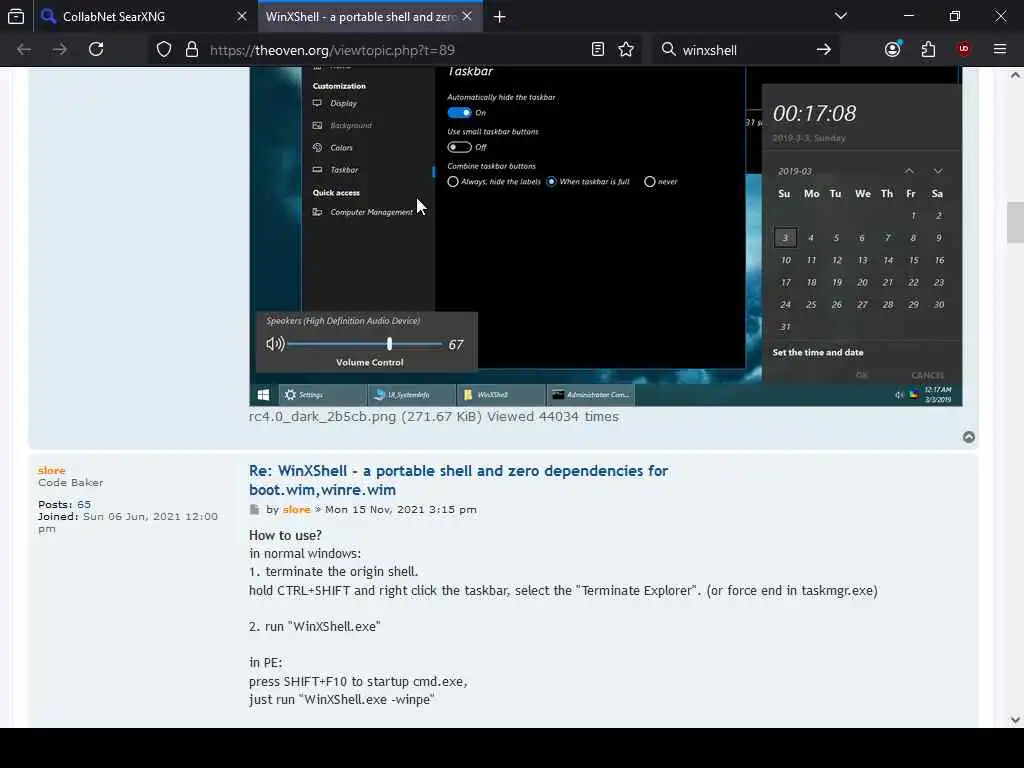
Task: Open the tracking protection shield icon
Action: click(164, 50)
